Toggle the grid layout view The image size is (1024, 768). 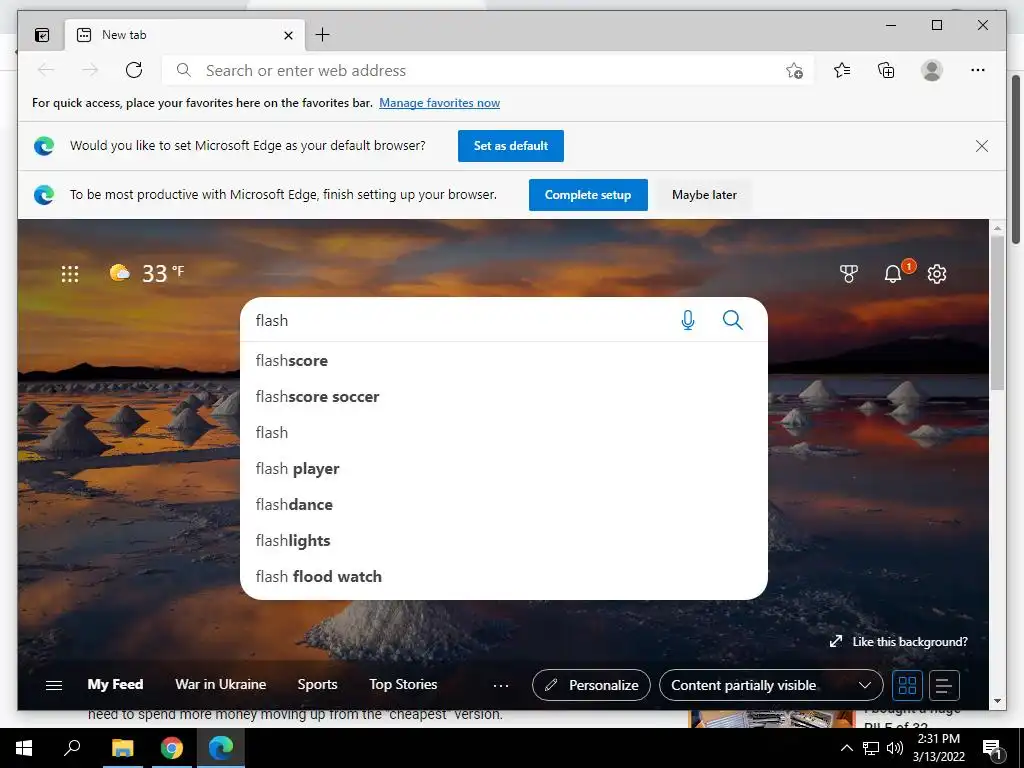point(907,685)
